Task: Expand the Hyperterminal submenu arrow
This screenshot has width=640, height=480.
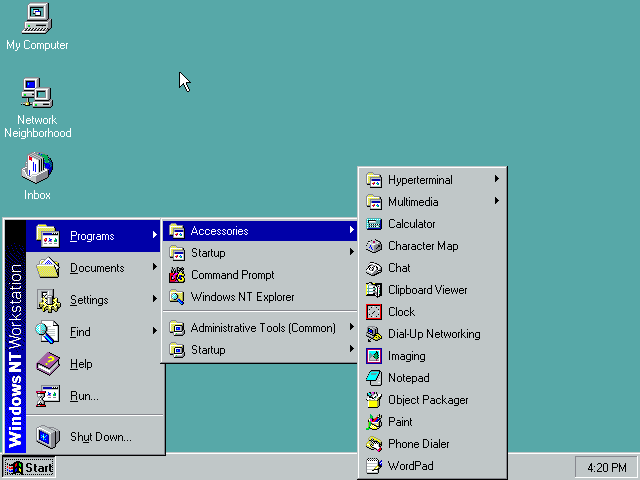Action: point(497,179)
